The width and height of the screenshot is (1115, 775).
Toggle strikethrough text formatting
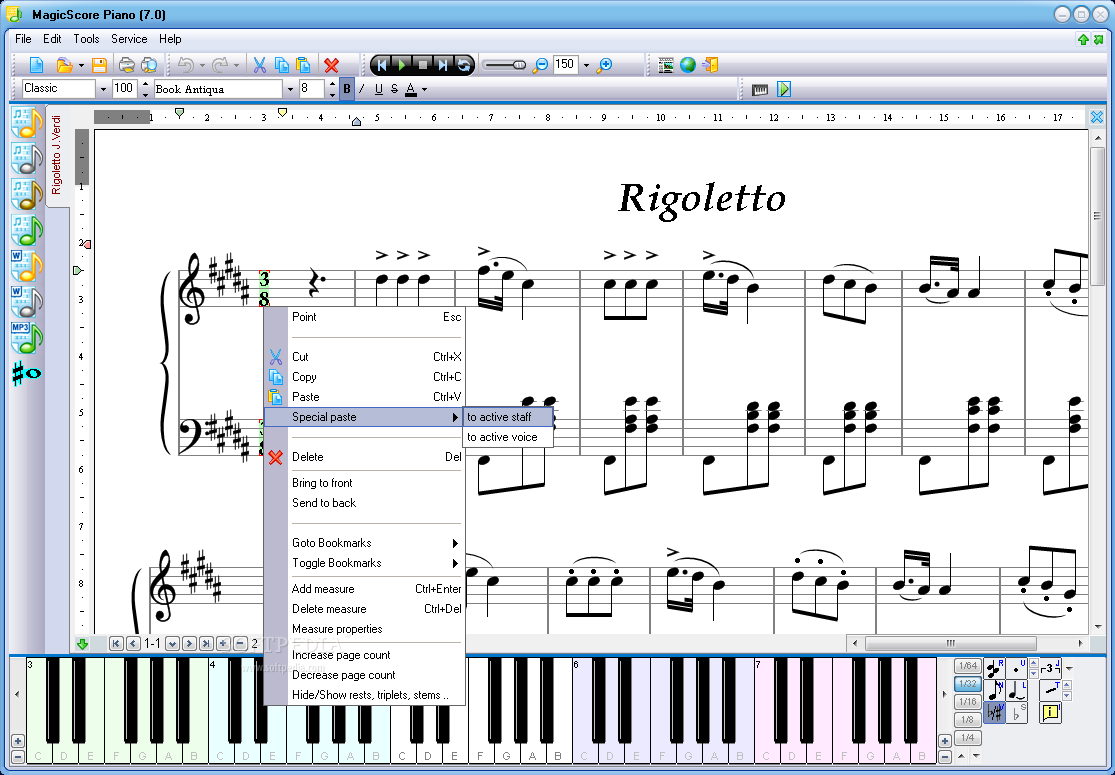pyautogui.click(x=394, y=89)
